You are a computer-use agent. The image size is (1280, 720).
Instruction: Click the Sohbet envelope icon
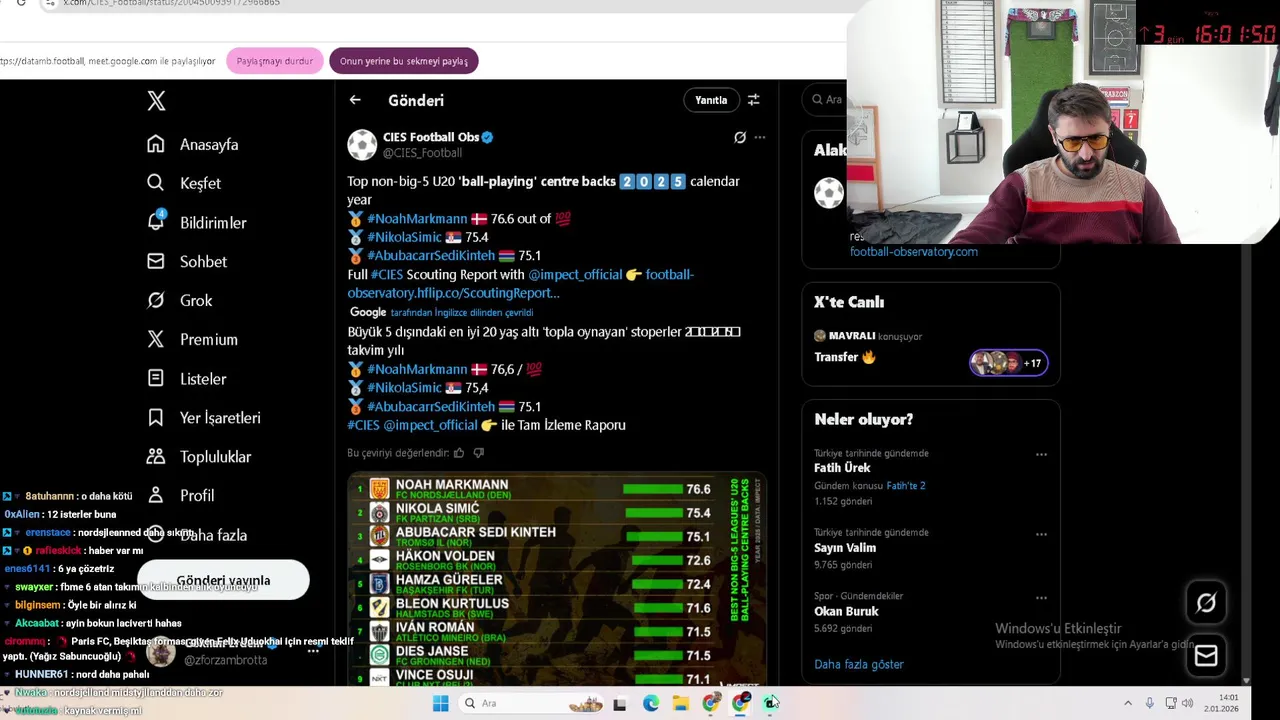[156, 261]
